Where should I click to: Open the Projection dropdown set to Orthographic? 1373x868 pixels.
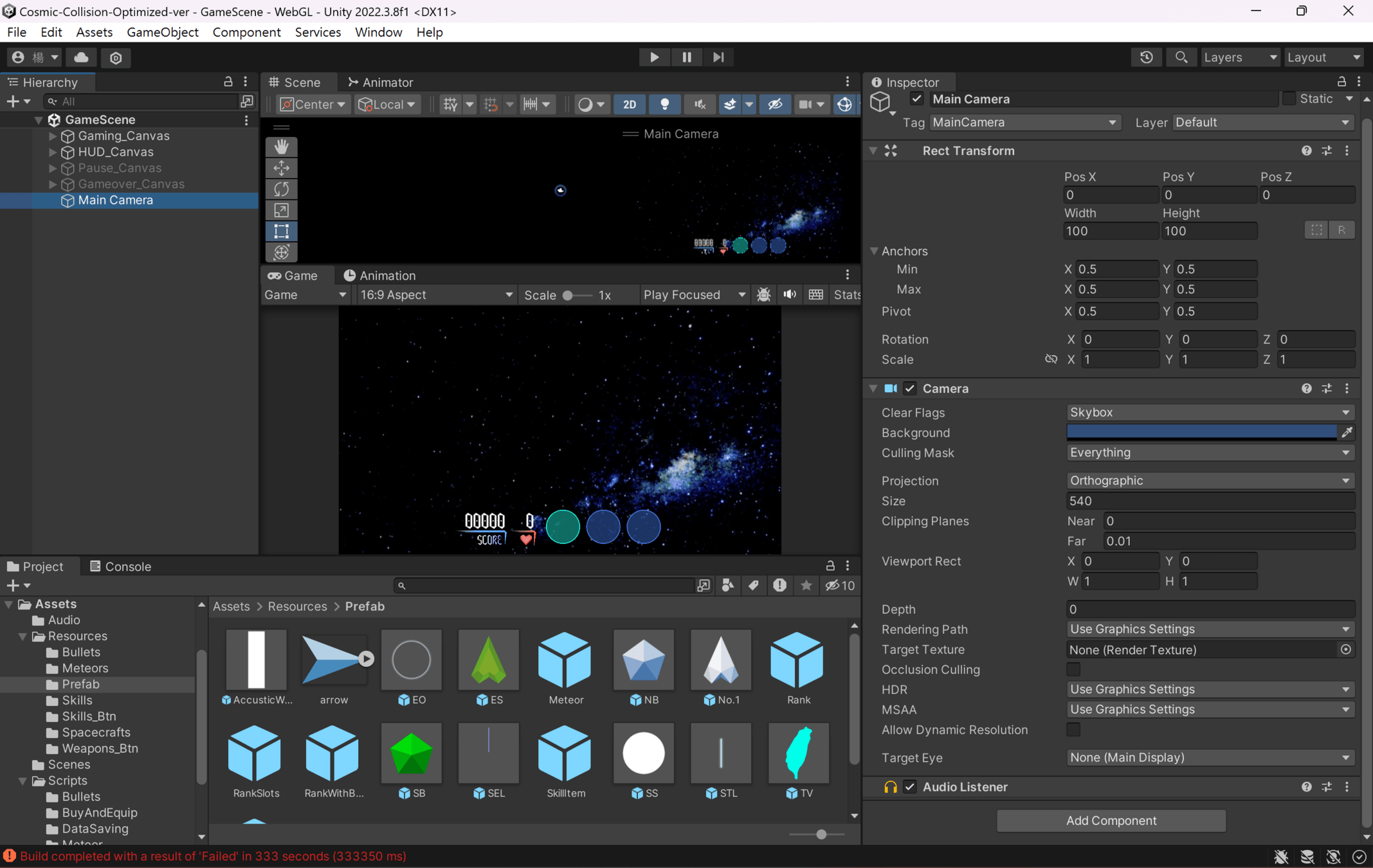(1209, 480)
